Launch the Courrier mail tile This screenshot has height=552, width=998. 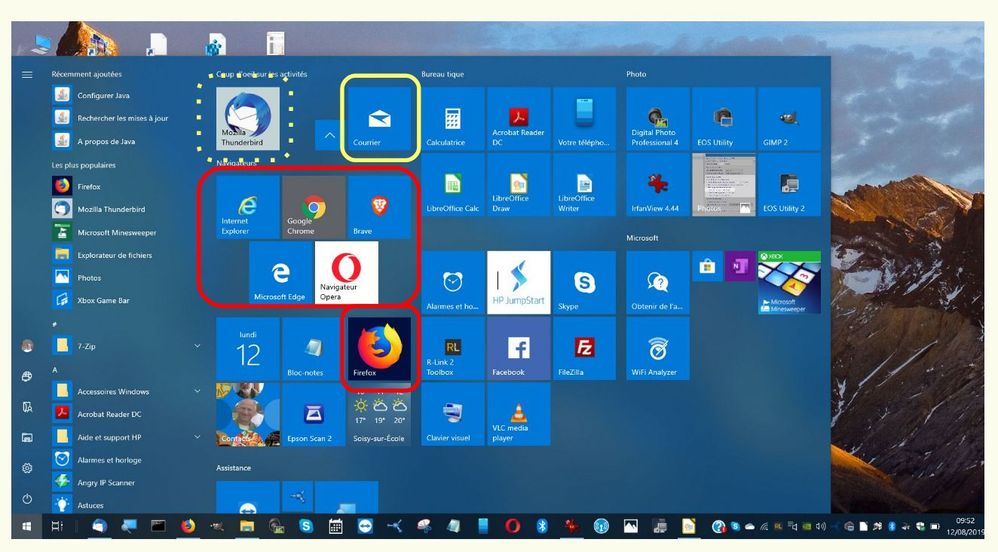[379, 118]
